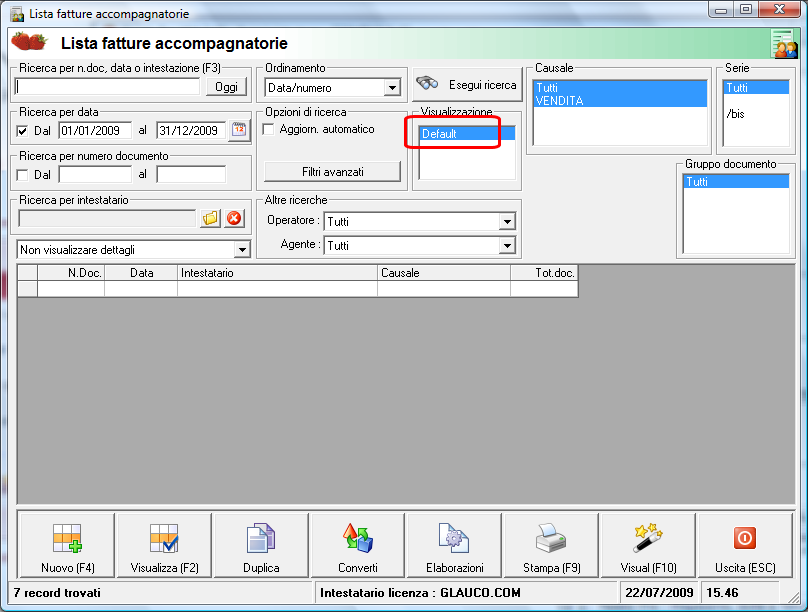The width and height of the screenshot is (808, 612).
Task: Open the Elaborazioni processing tools
Action: click(x=454, y=546)
